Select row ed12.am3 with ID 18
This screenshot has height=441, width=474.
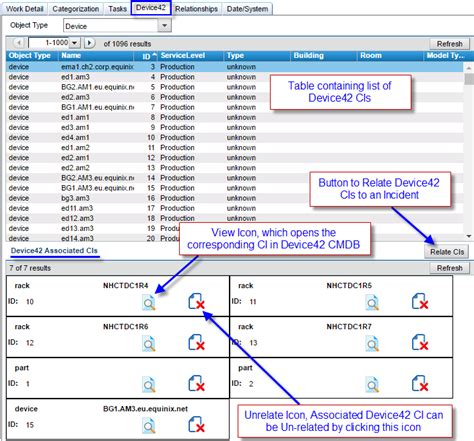tap(234, 218)
